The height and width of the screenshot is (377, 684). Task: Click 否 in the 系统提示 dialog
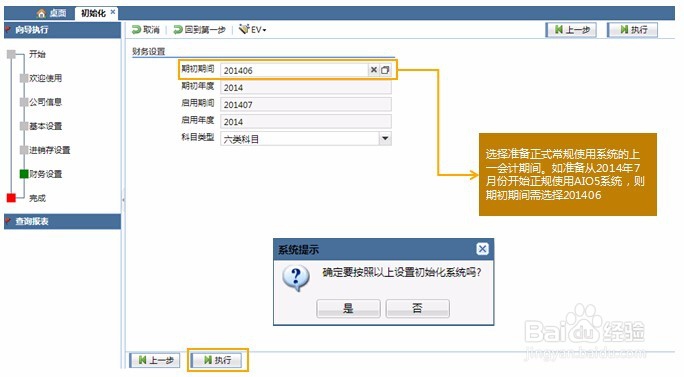tap(417, 308)
